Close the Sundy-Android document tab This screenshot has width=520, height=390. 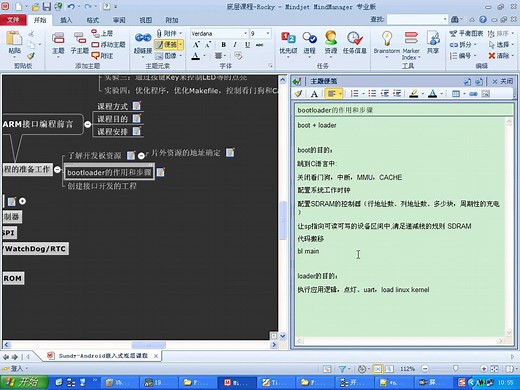(x=156, y=356)
